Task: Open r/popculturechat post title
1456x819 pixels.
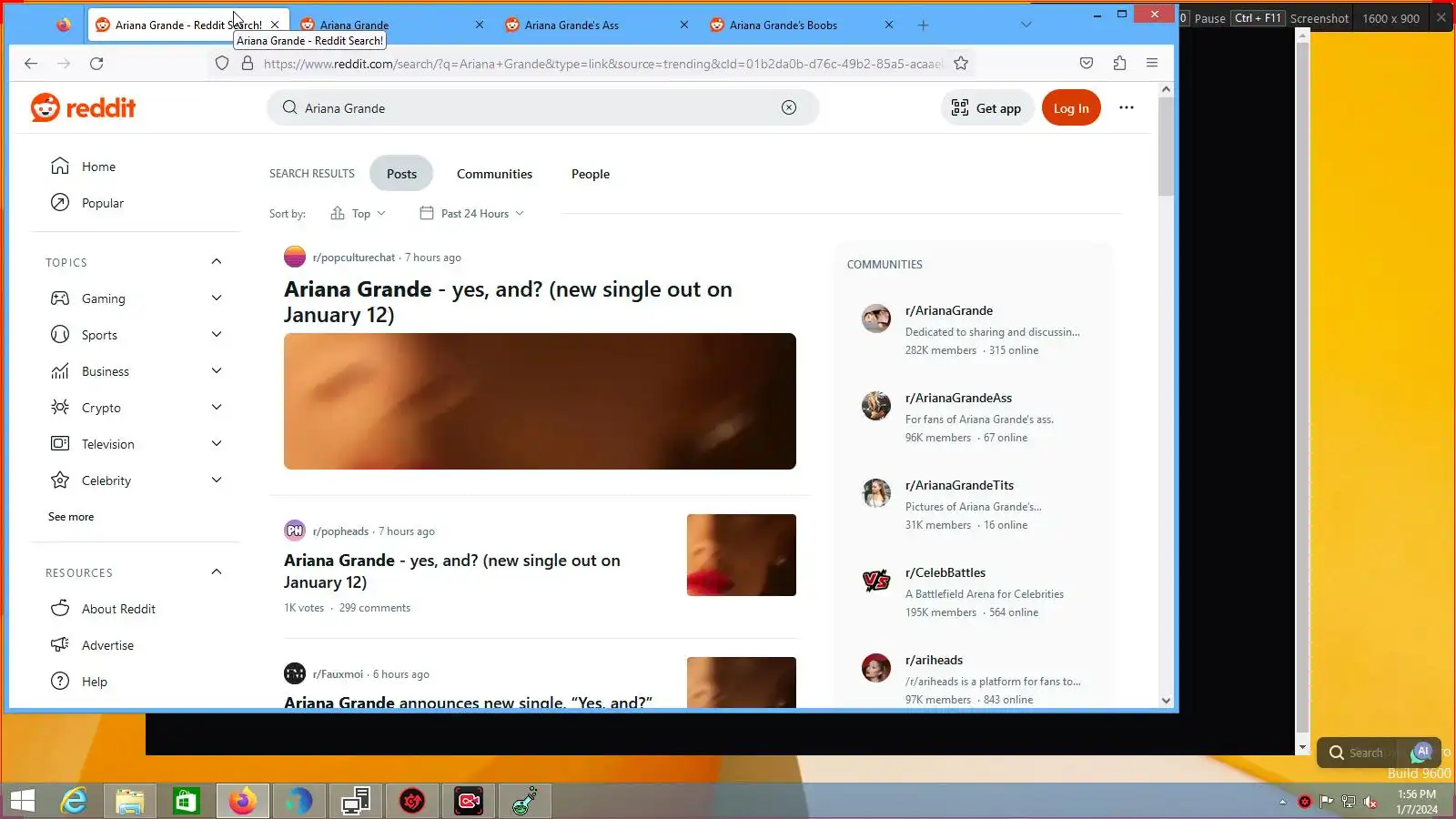Action: pyautogui.click(x=508, y=302)
